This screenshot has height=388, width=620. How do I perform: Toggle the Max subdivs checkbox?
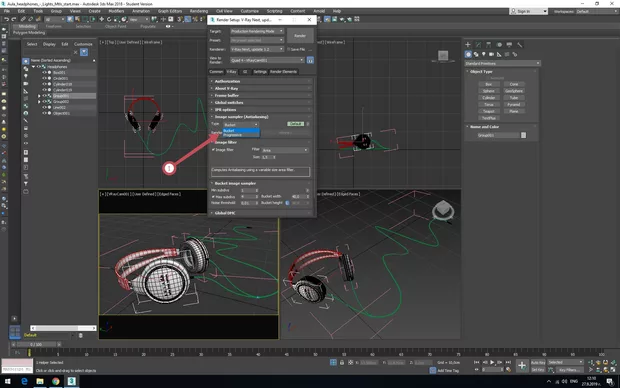coord(214,197)
